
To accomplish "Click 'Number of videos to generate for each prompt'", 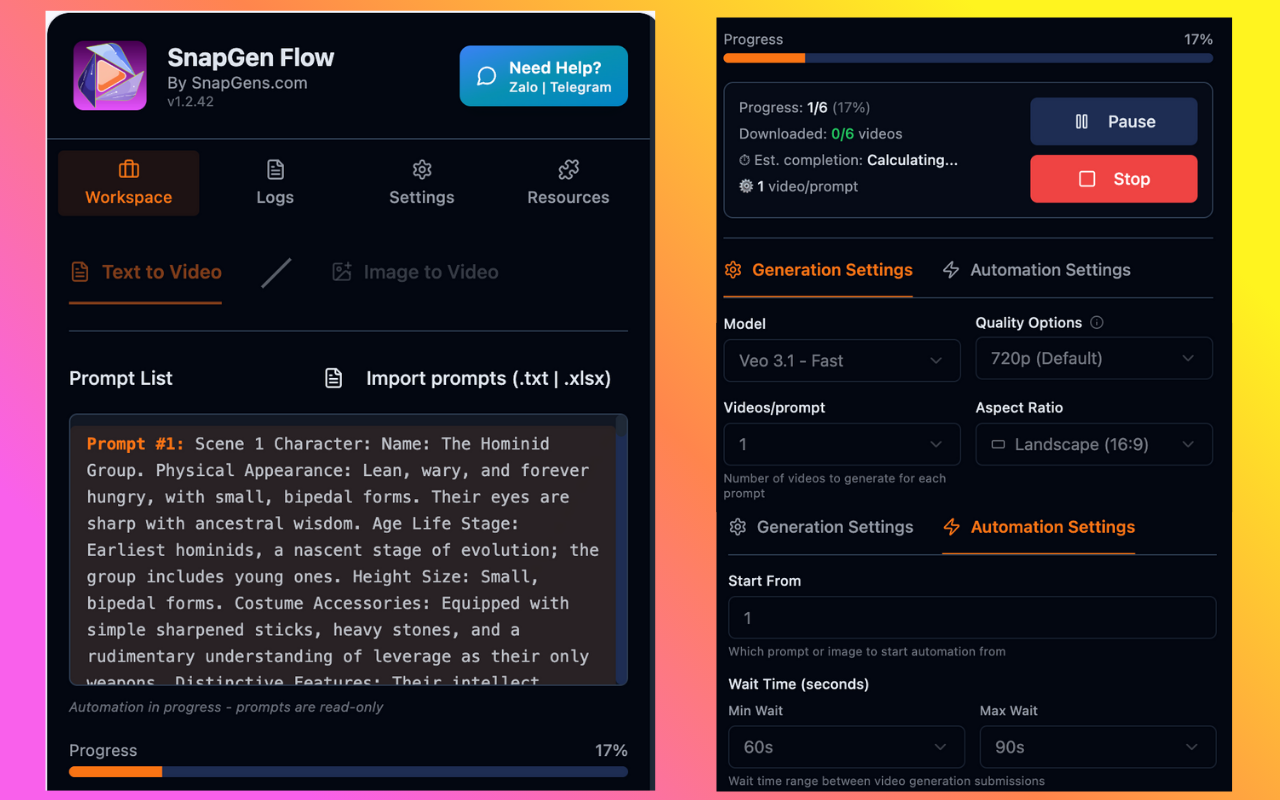I will (x=835, y=486).
